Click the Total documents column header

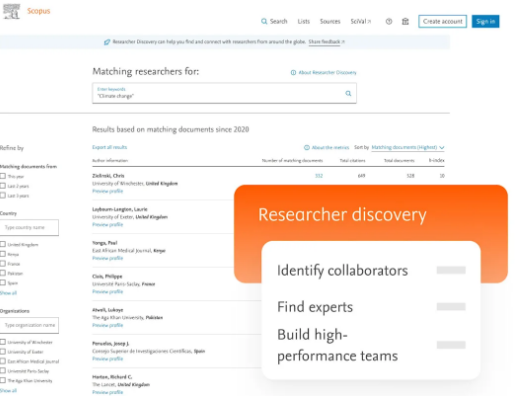[x=399, y=161]
